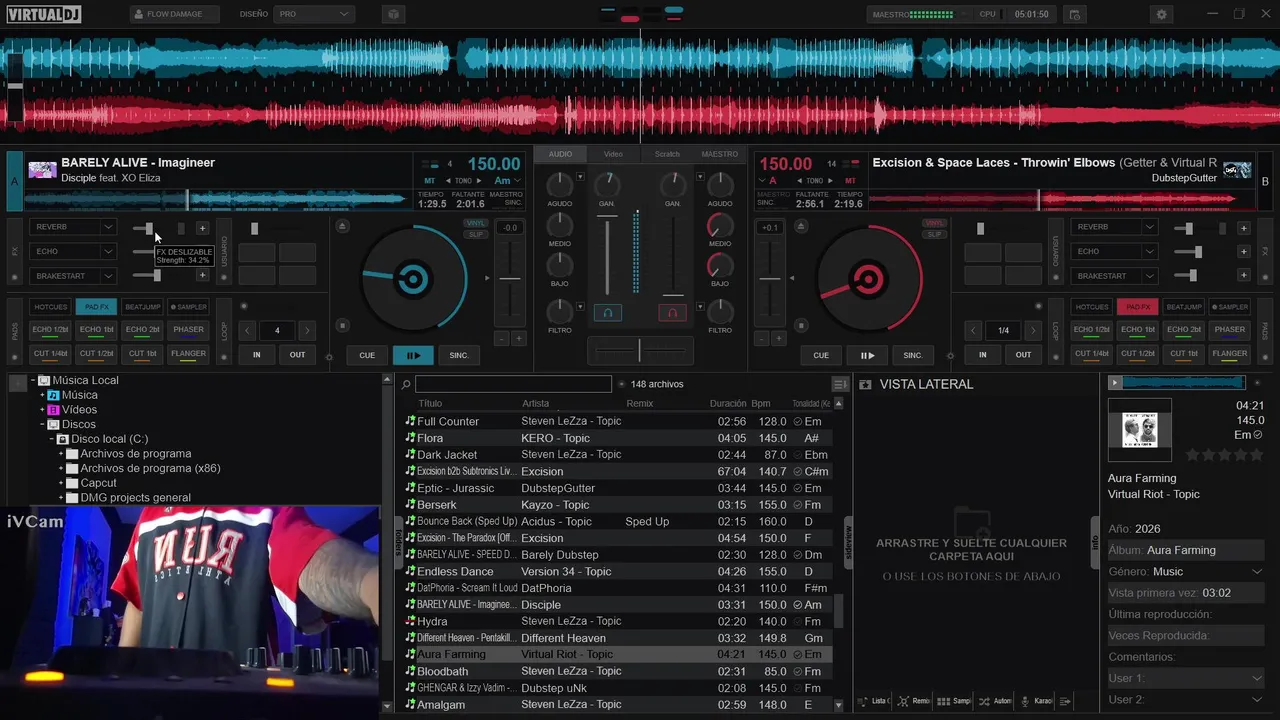This screenshot has width=1280, height=720.
Task: Click the crossfader slider
Action: 639,350
